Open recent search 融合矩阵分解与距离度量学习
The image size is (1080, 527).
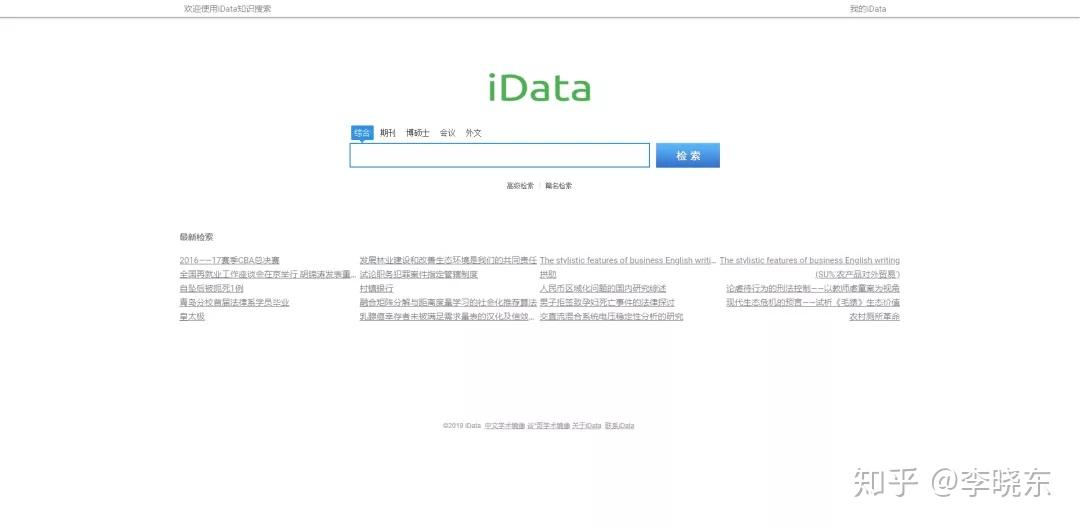pyautogui.click(x=448, y=302)
